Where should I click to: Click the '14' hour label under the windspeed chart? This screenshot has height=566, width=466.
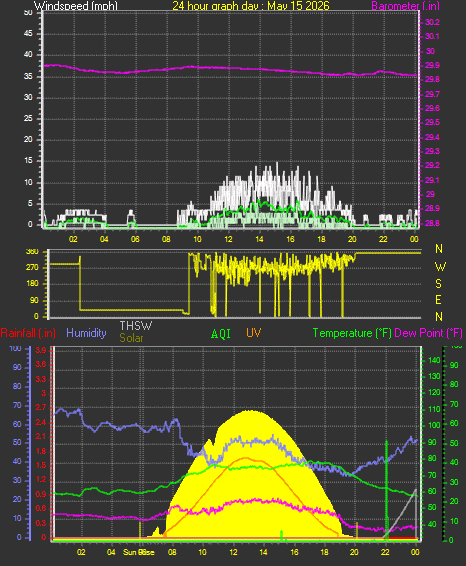click(x=259, y=239)
